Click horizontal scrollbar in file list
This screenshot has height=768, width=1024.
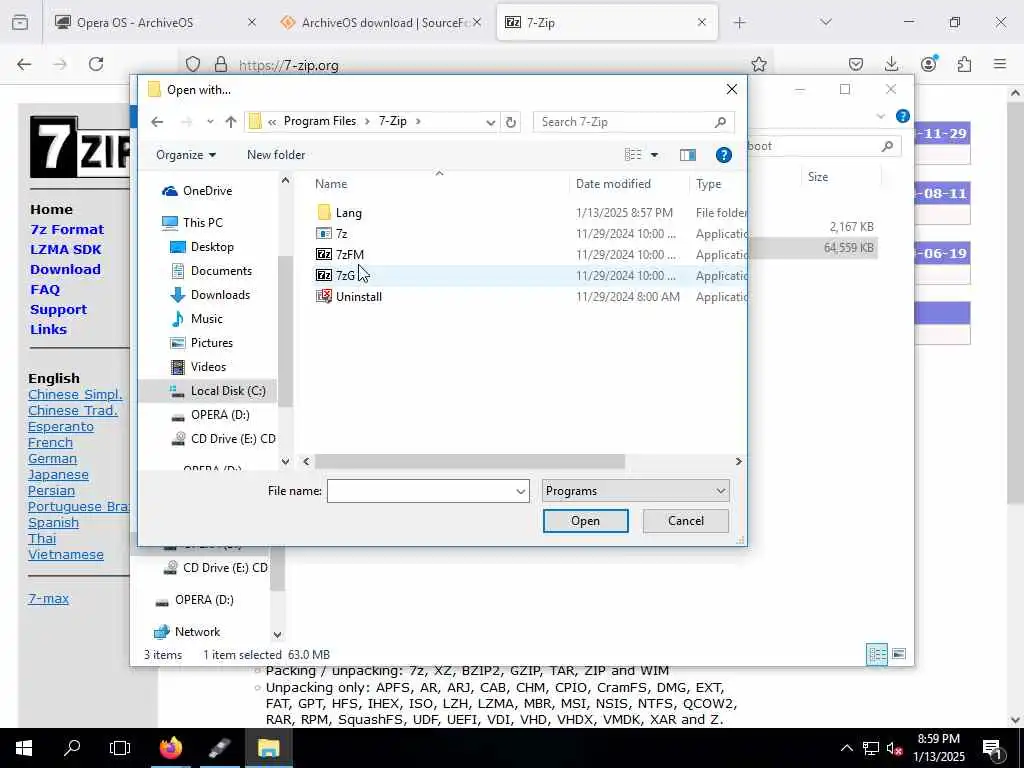pyautogui.click(x=470, y=462)
